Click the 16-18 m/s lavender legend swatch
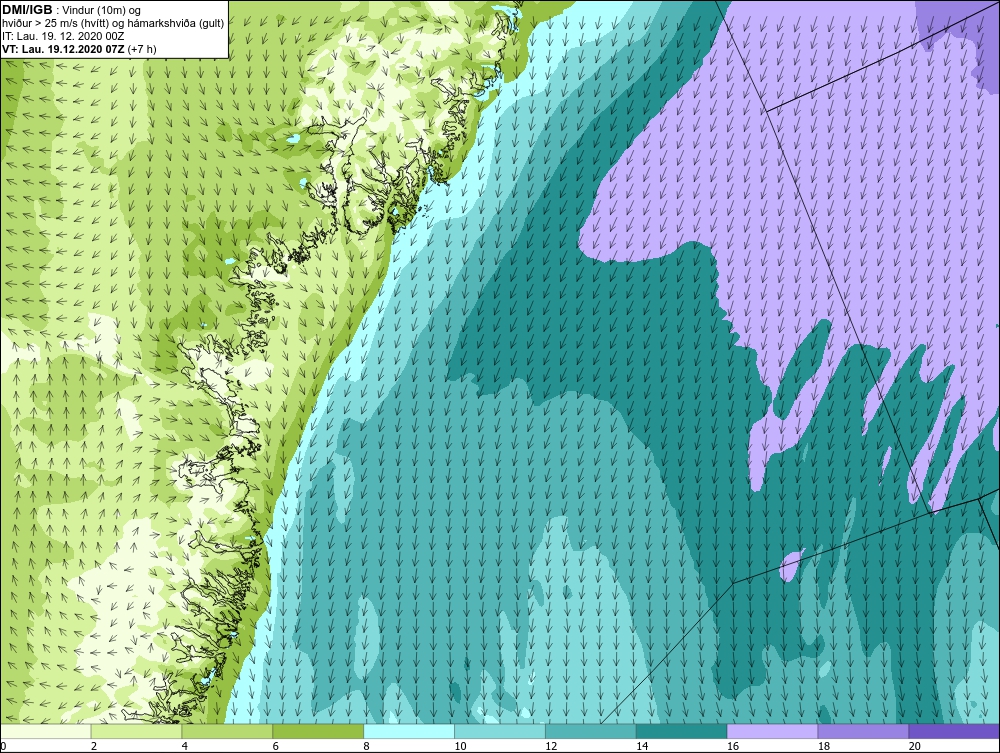The height and width of the screenshot is (753, 1000). point(772,731)
